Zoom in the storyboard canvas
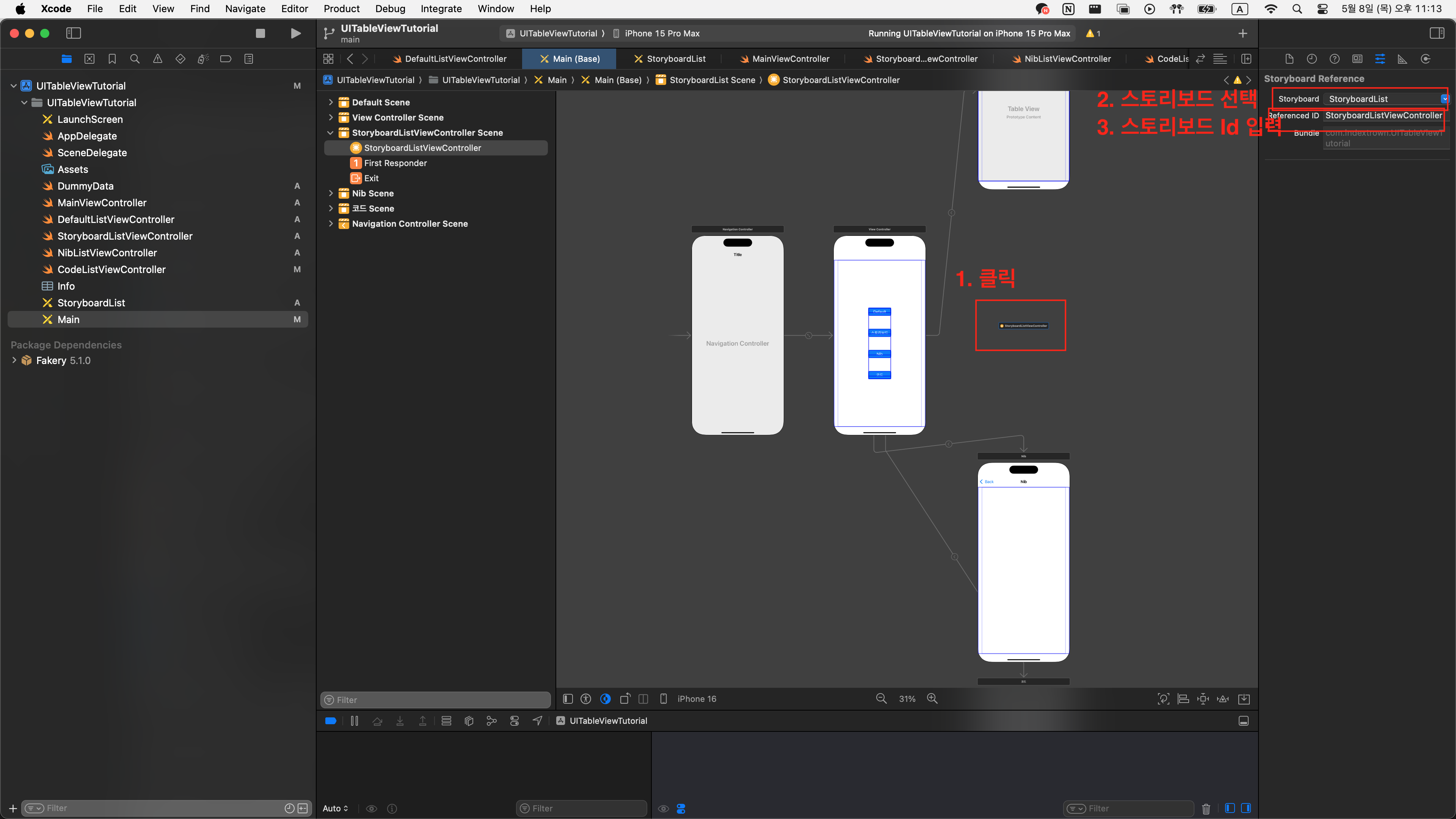This screenshot has width=1456, height=819. [x=933, y=698]
